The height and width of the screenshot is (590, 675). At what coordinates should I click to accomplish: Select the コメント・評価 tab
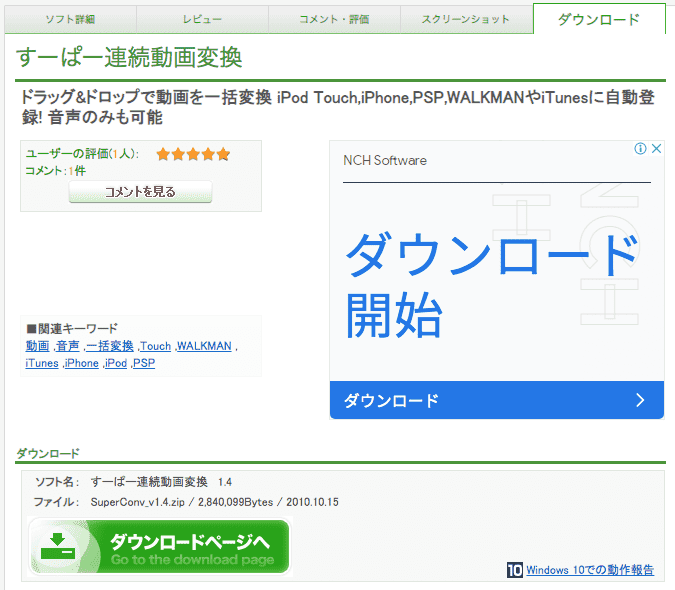(335, 19)
